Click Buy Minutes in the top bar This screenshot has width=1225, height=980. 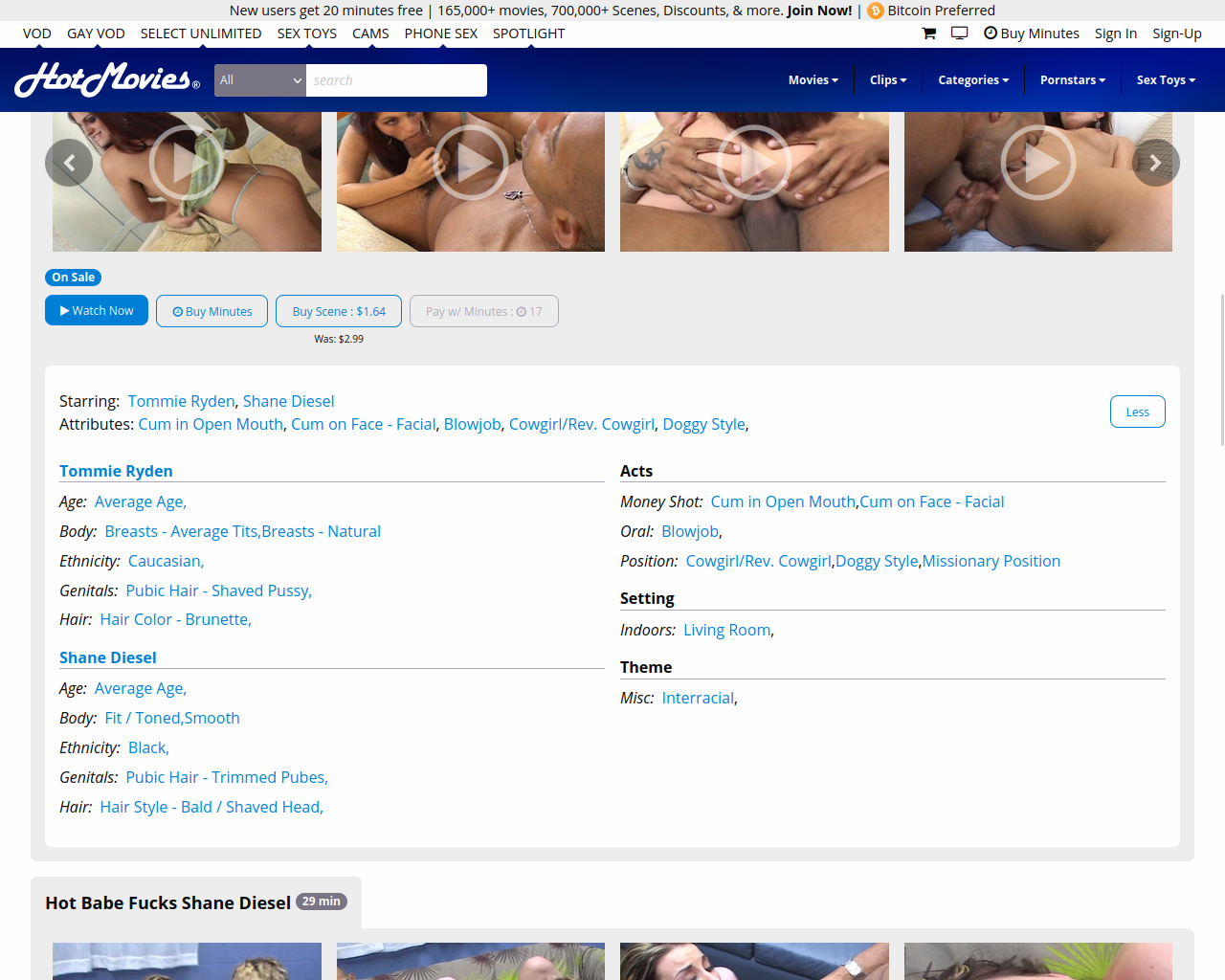click(1032, 33)
